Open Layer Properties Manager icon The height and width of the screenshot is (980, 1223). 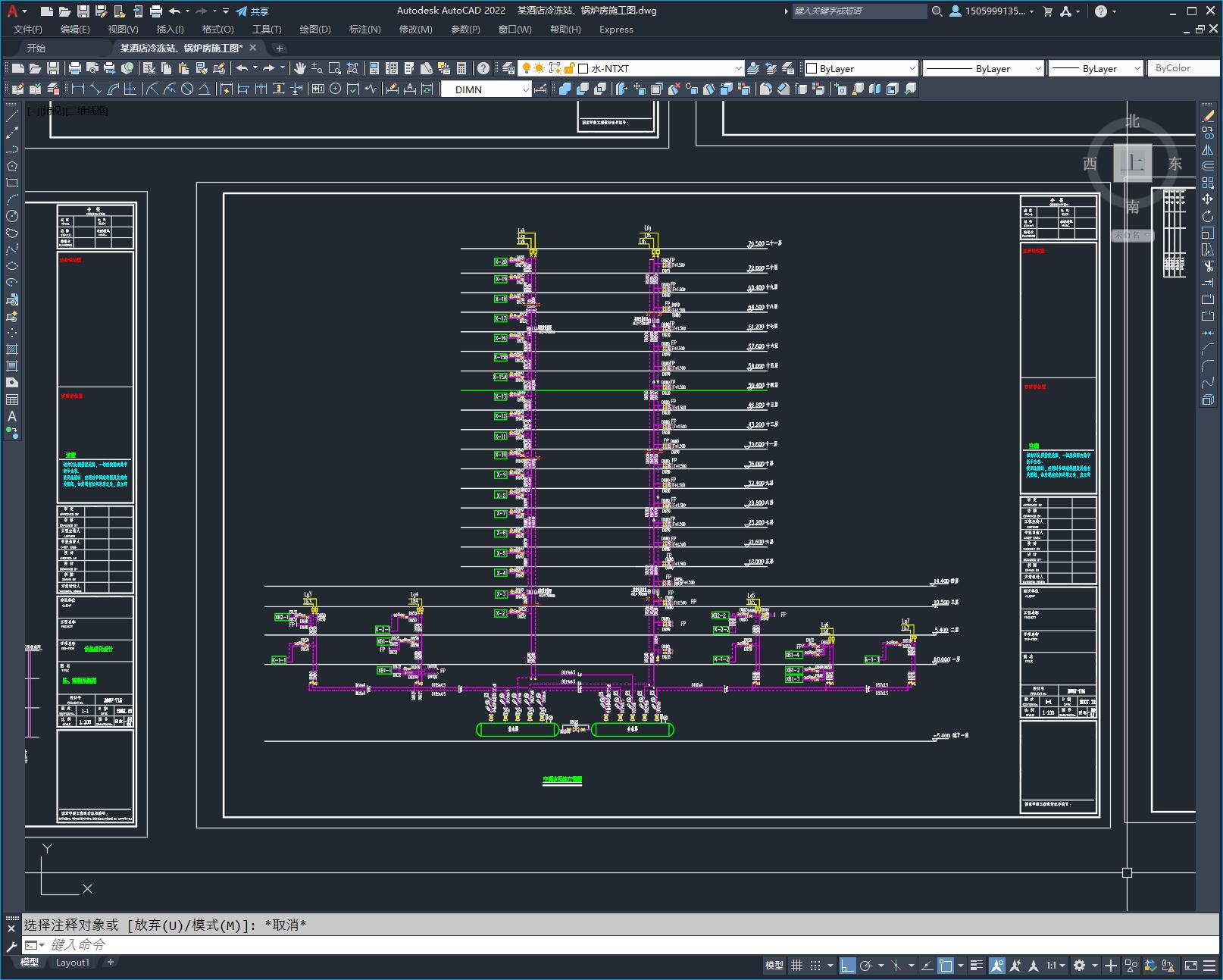[508, 68]
